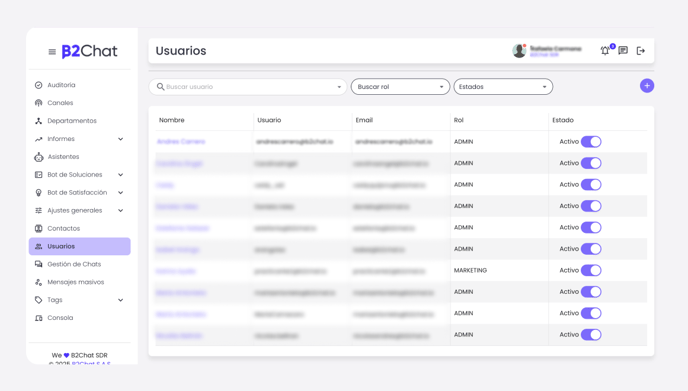
Task: Click the B2Chat logo
Action: coord(90,51)
